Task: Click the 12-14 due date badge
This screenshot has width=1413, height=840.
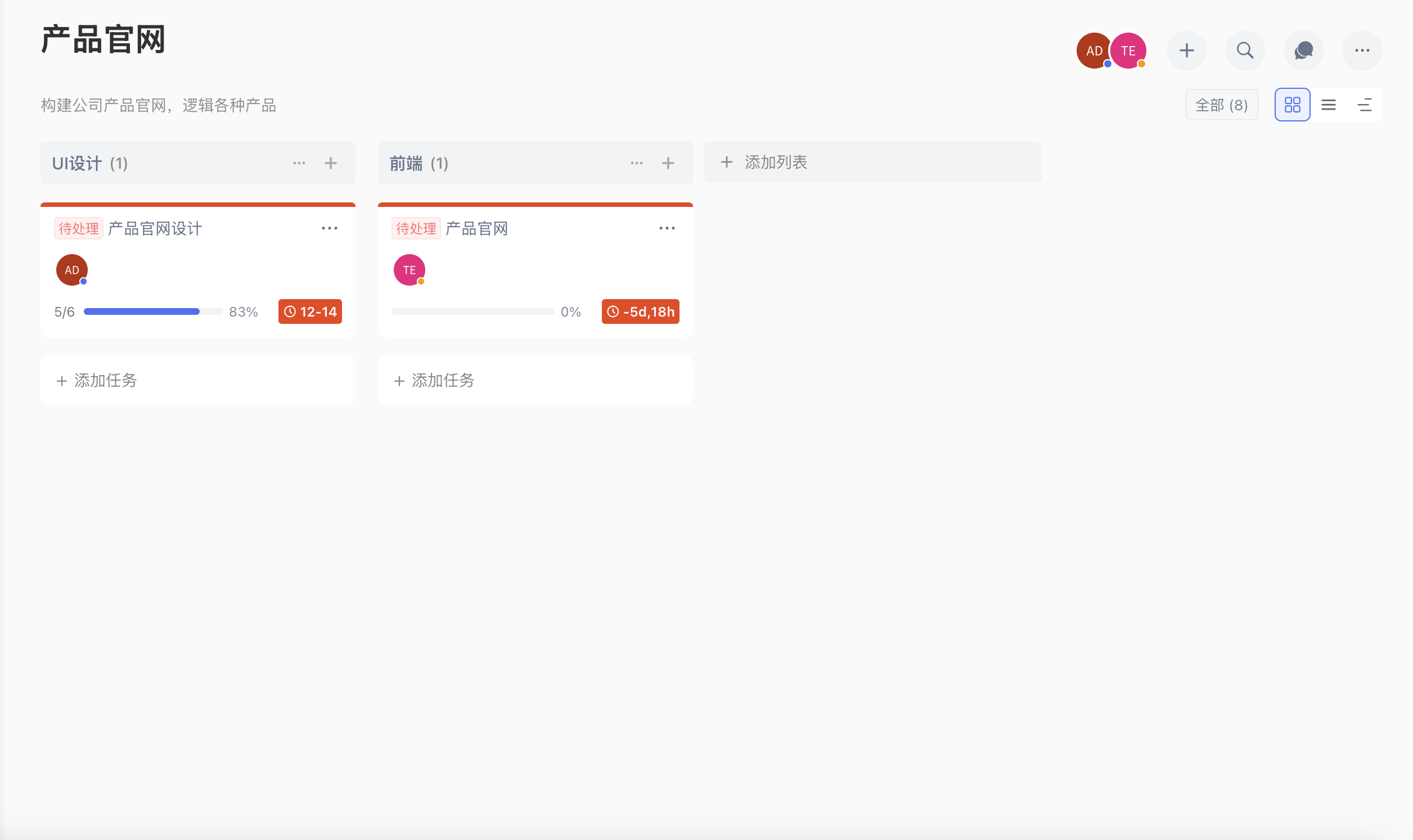Action: (310, 311)
